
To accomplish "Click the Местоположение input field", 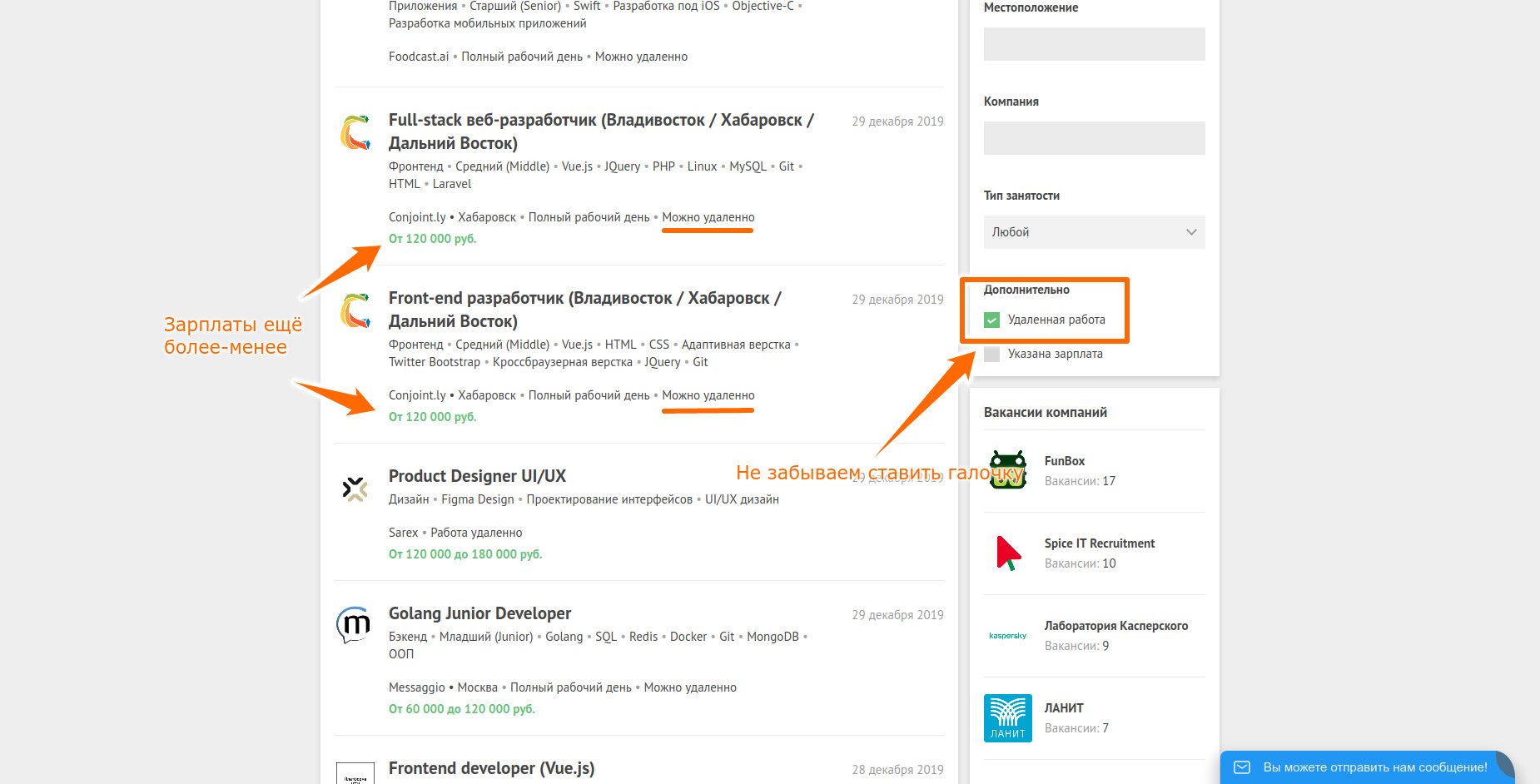I will [1094, 44].
